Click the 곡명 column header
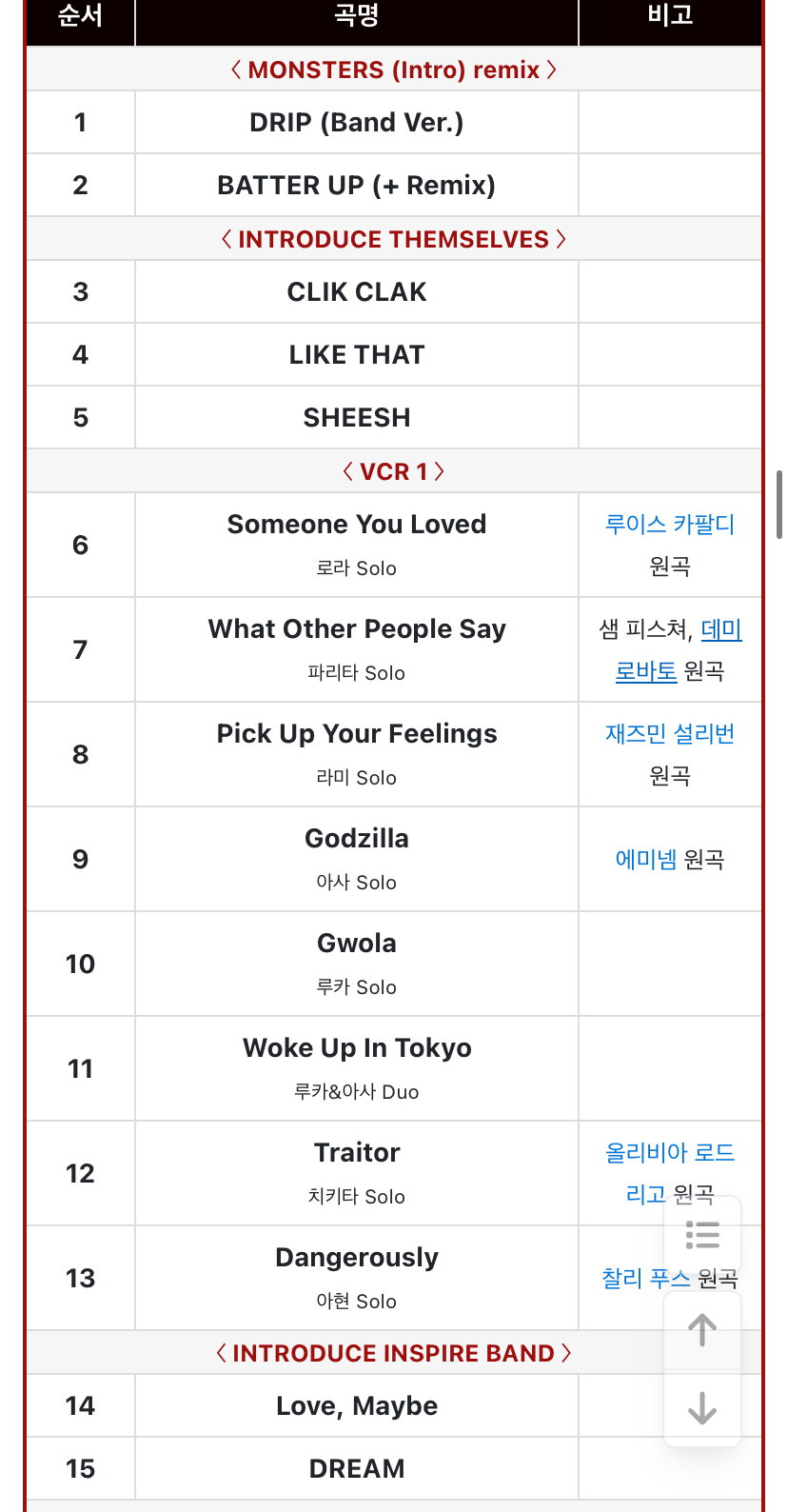Screen dimensions: 788x1512 coord(357,15)
